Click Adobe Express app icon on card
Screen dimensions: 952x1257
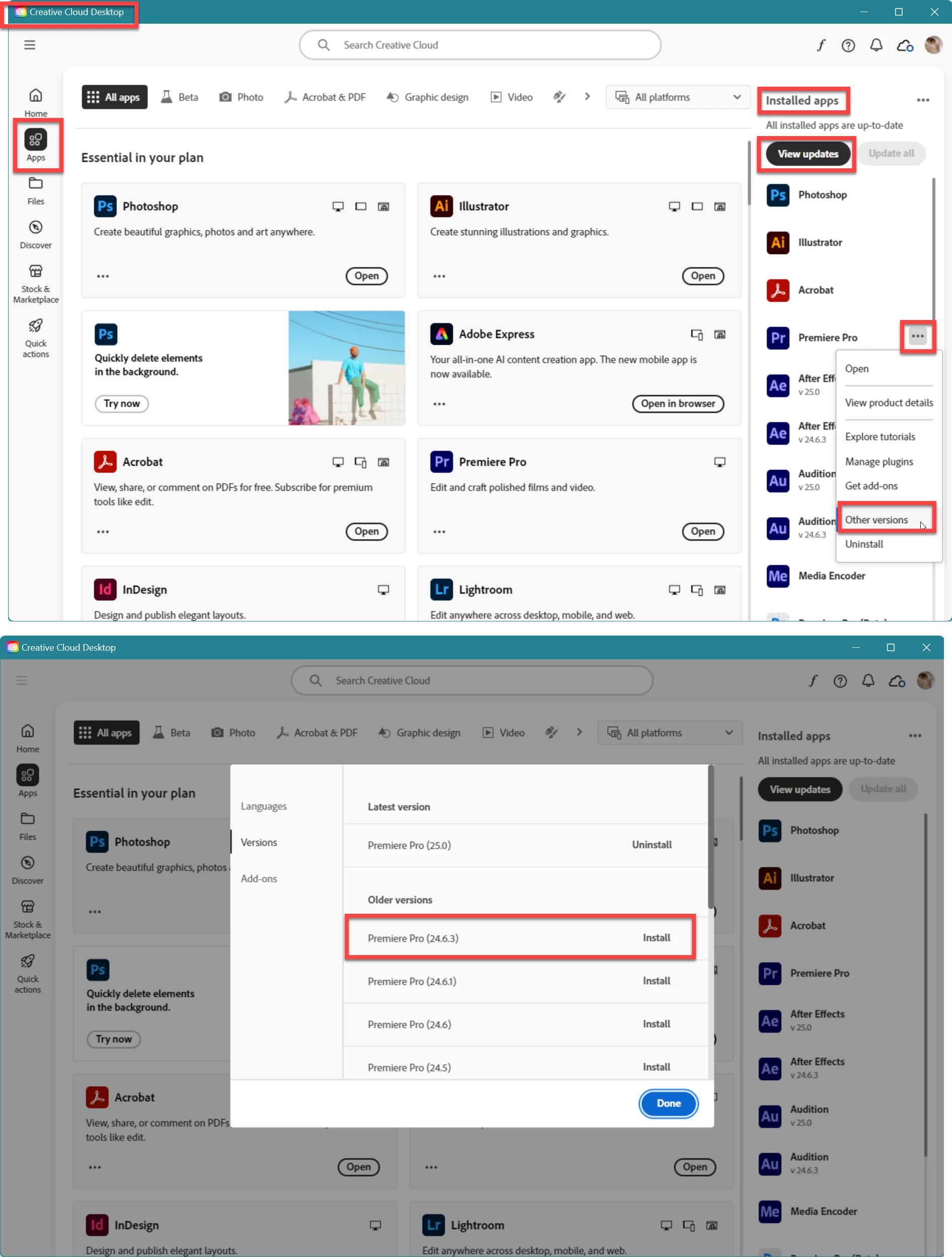[x=441, y=334]
